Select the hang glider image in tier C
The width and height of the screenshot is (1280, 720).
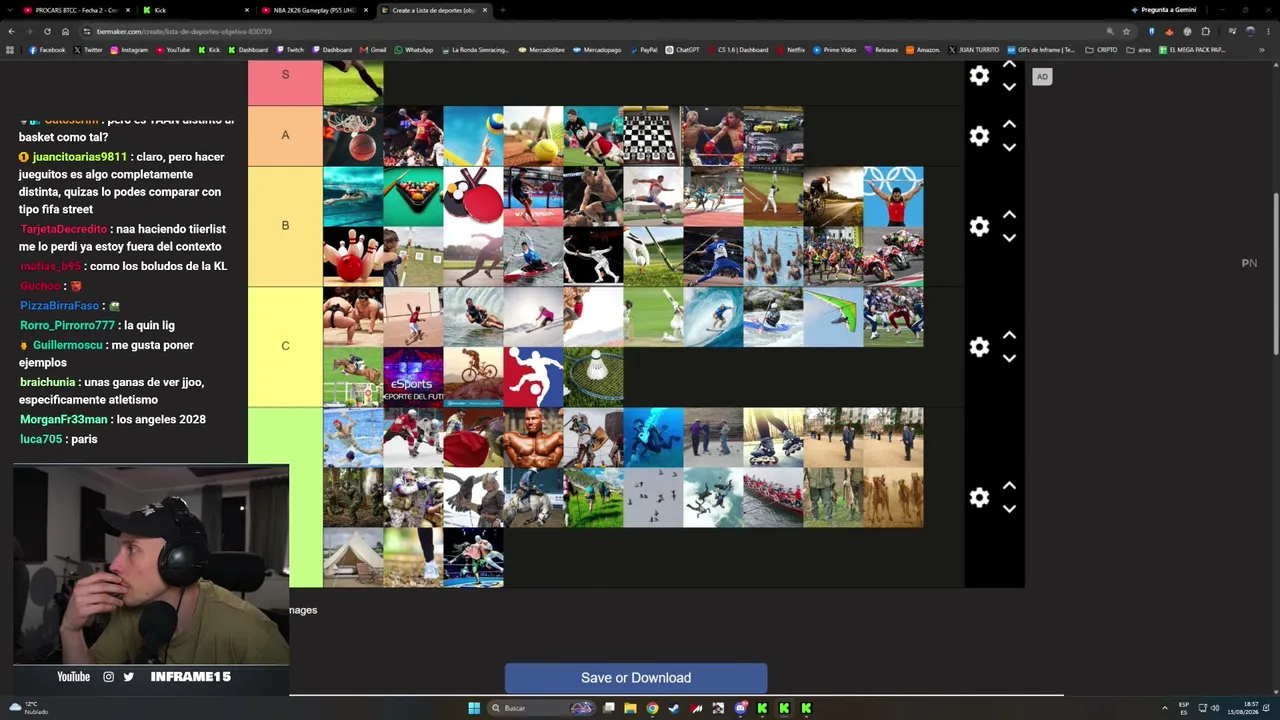click(833, 316)
